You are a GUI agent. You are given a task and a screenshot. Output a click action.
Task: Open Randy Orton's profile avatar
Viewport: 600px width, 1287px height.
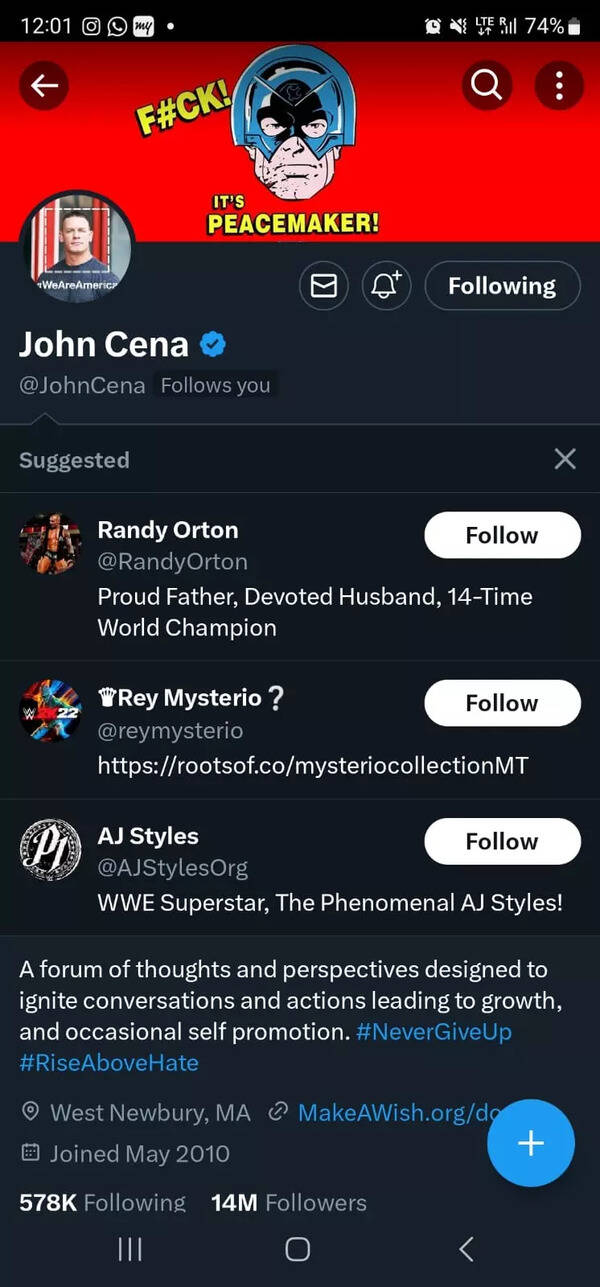point(50,544)
